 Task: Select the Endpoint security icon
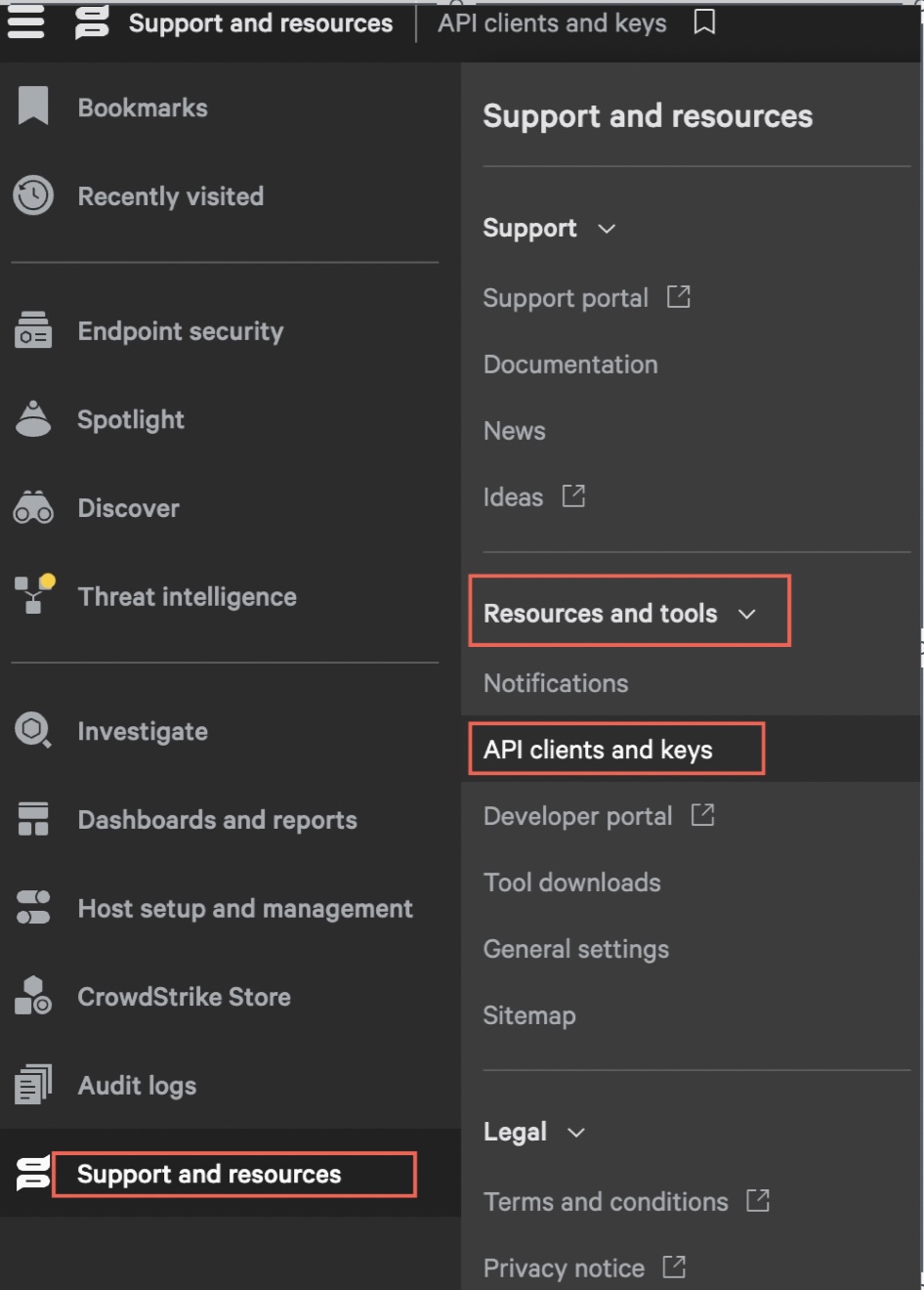pos(33,330)
